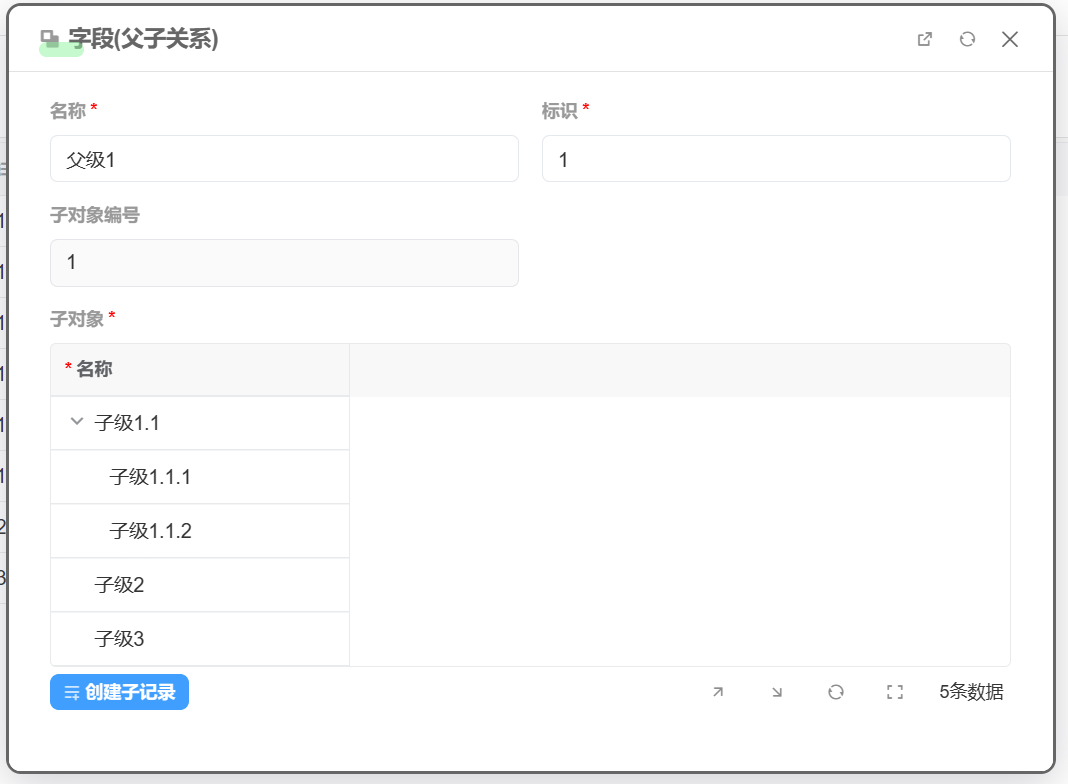Image resolution: width=1068 pixels, height=784 pixels.
Task: Click the refresh icon in the dialog header
Action: pos(967,39)
